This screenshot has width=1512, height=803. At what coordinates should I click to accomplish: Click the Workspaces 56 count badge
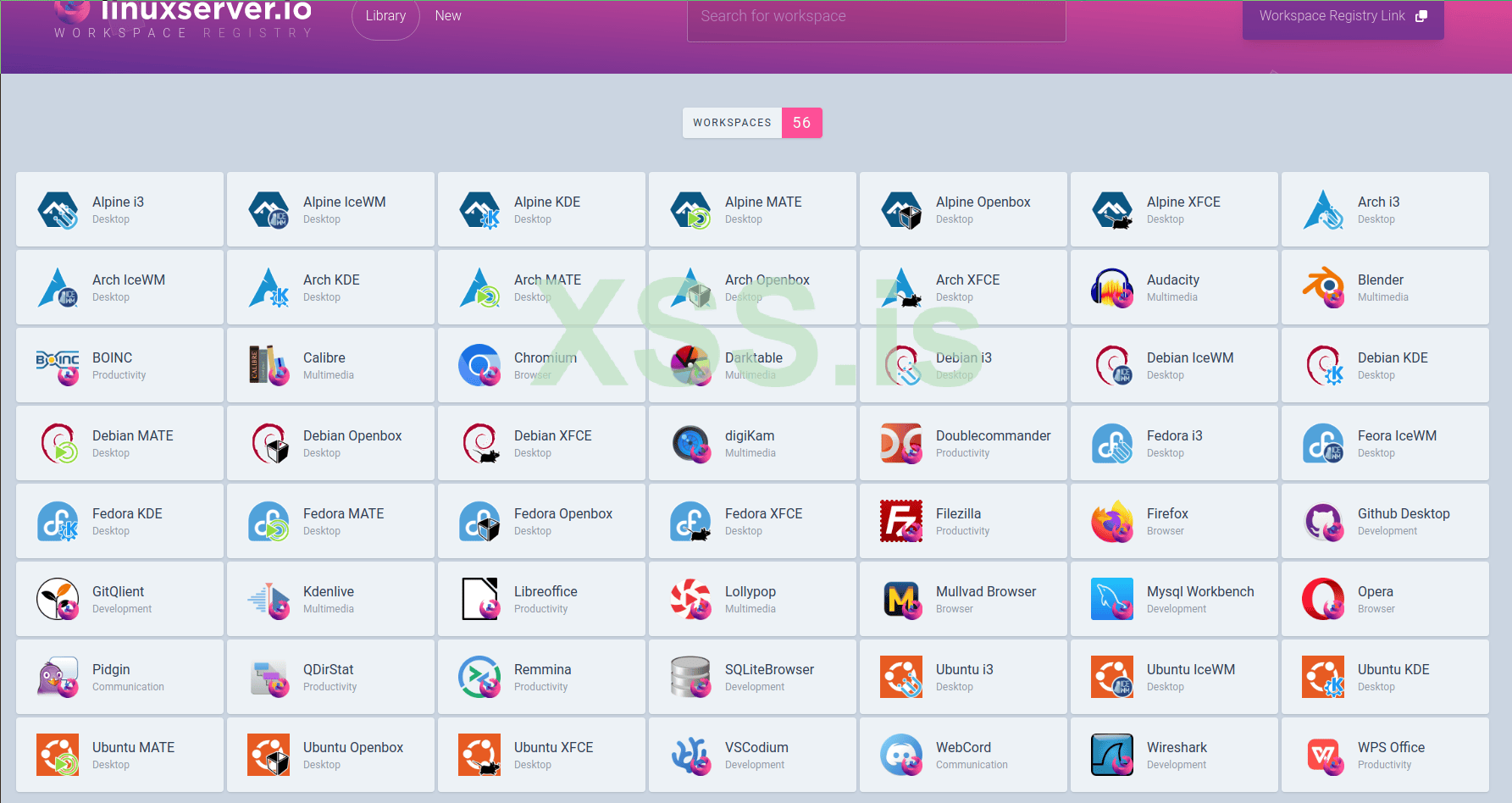[752, 123]
